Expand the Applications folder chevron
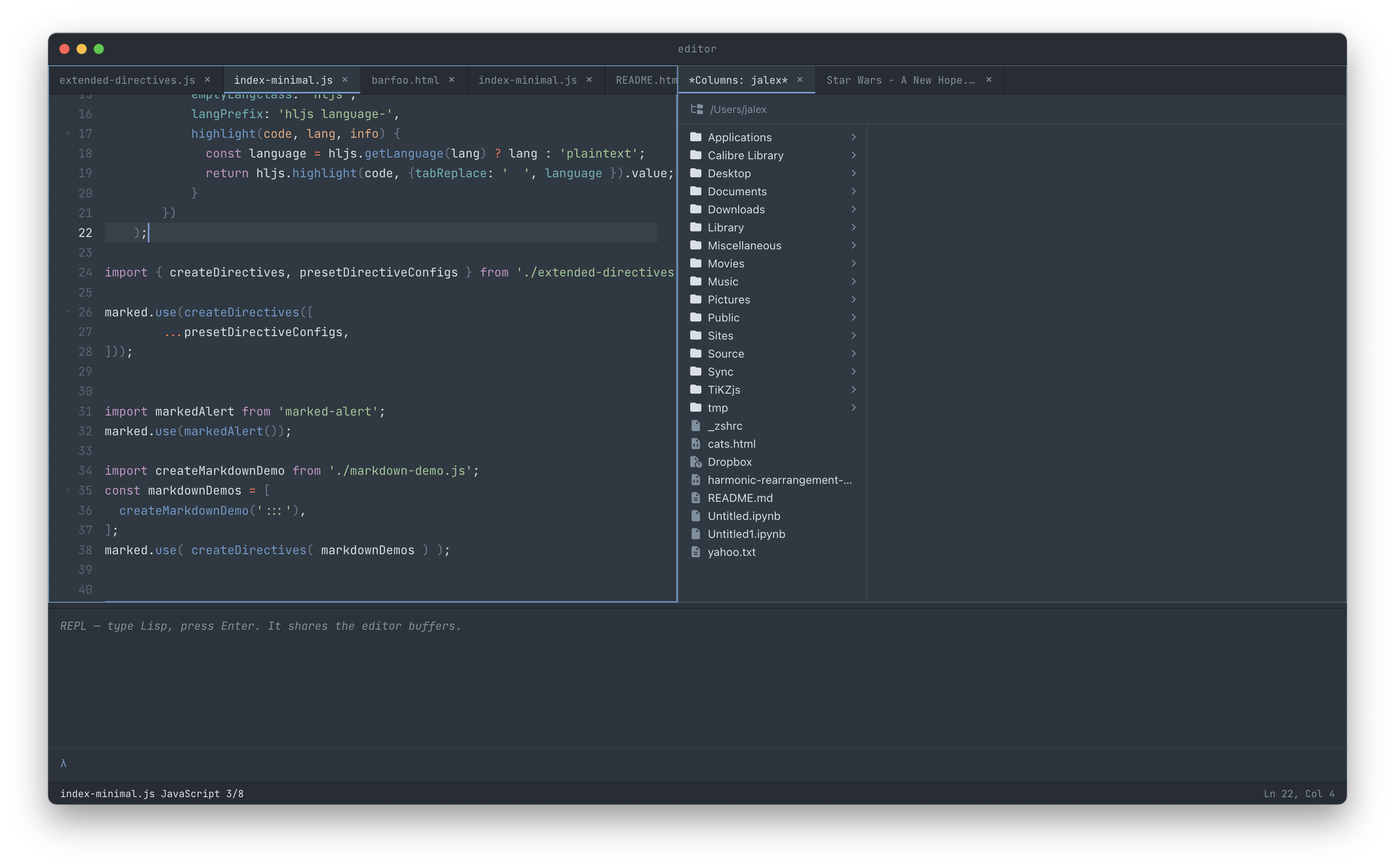Viewport: 1395px width, 868px height. pos(853,137)
